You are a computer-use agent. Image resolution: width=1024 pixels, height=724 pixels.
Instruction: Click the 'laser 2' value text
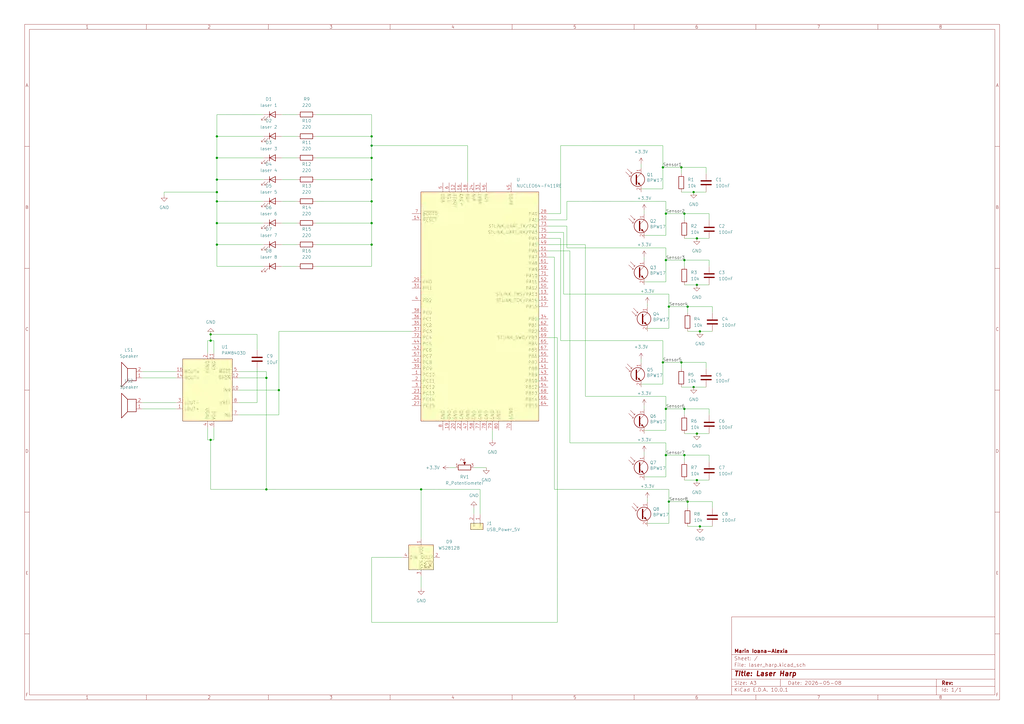tap(268, 127)
